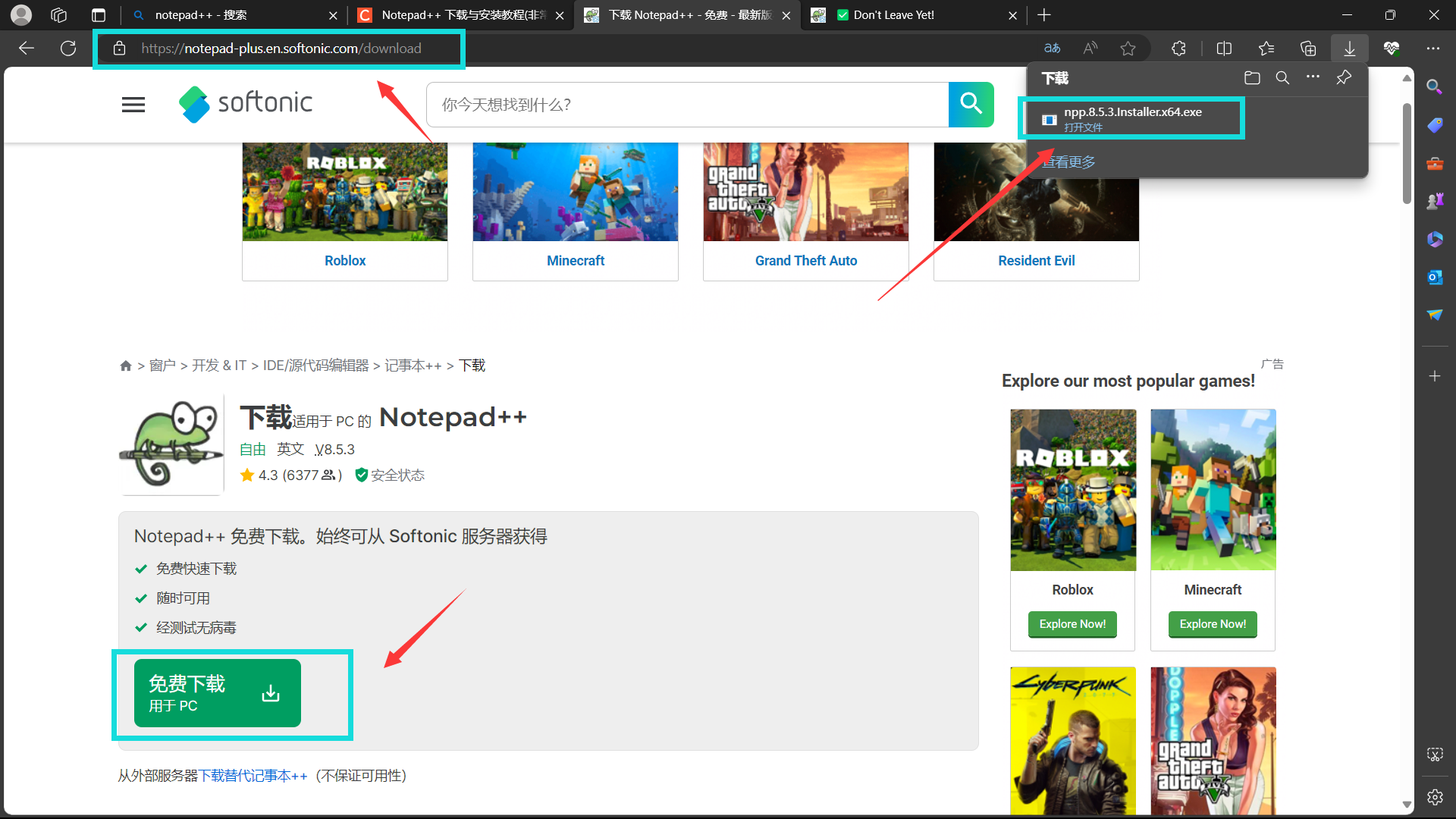Screen dimensions: 1456x819
Task: Open the hamburger menu on Softonic
Action: (133, 105)
